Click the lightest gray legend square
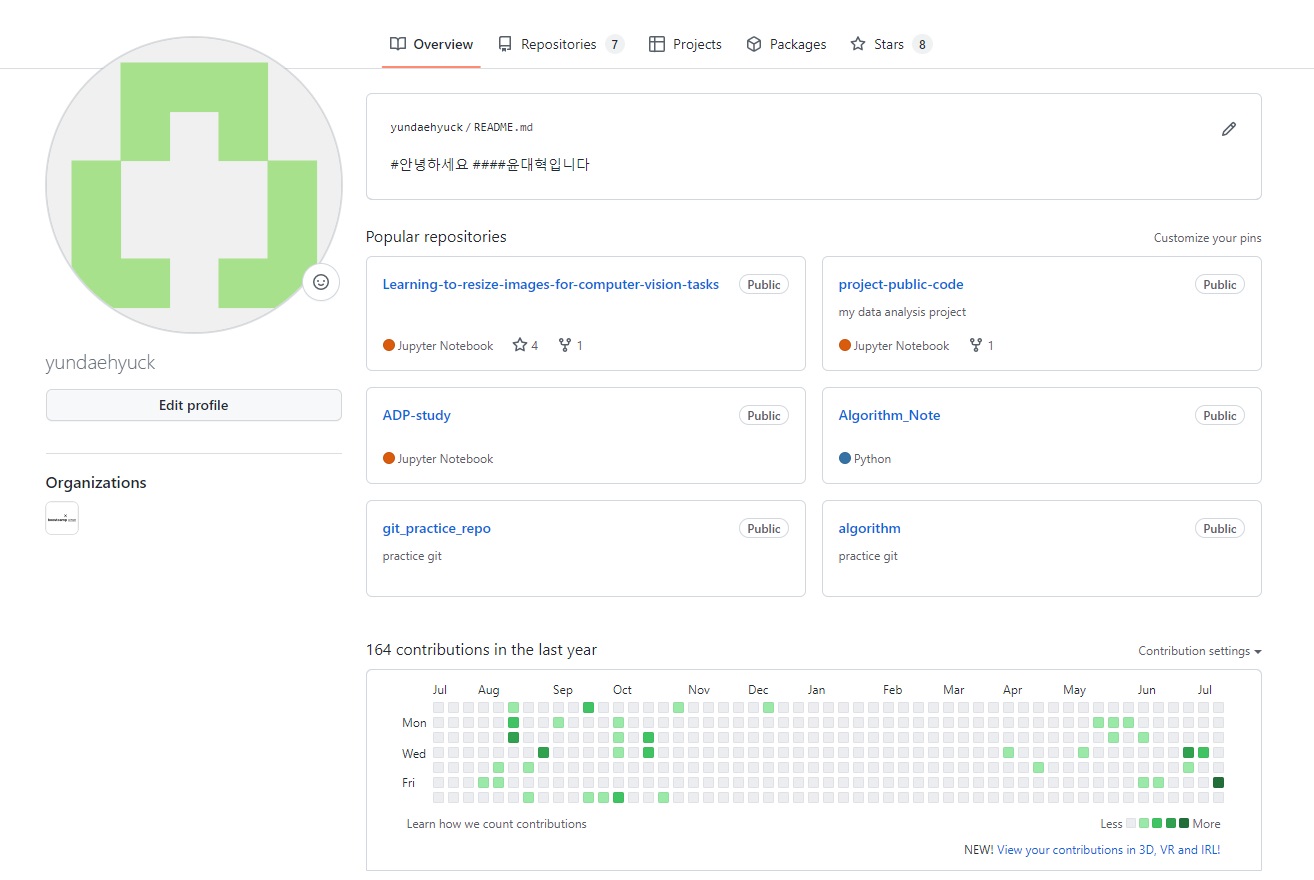This screenshot has width=1314, height=880. click(1131, 823)
